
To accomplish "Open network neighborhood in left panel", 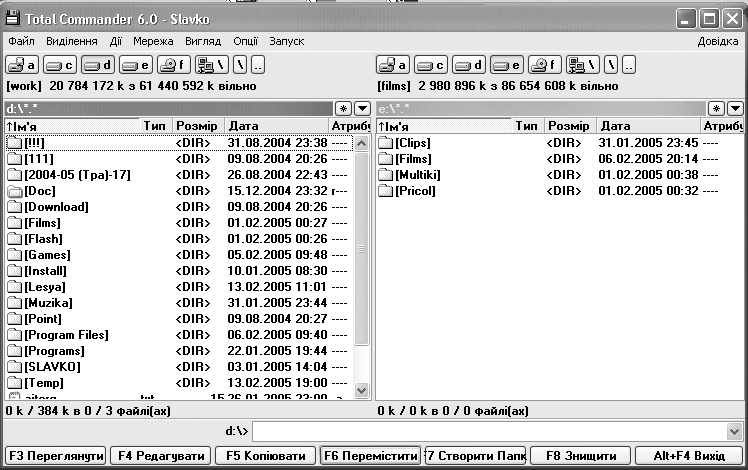I will [212, 65].
